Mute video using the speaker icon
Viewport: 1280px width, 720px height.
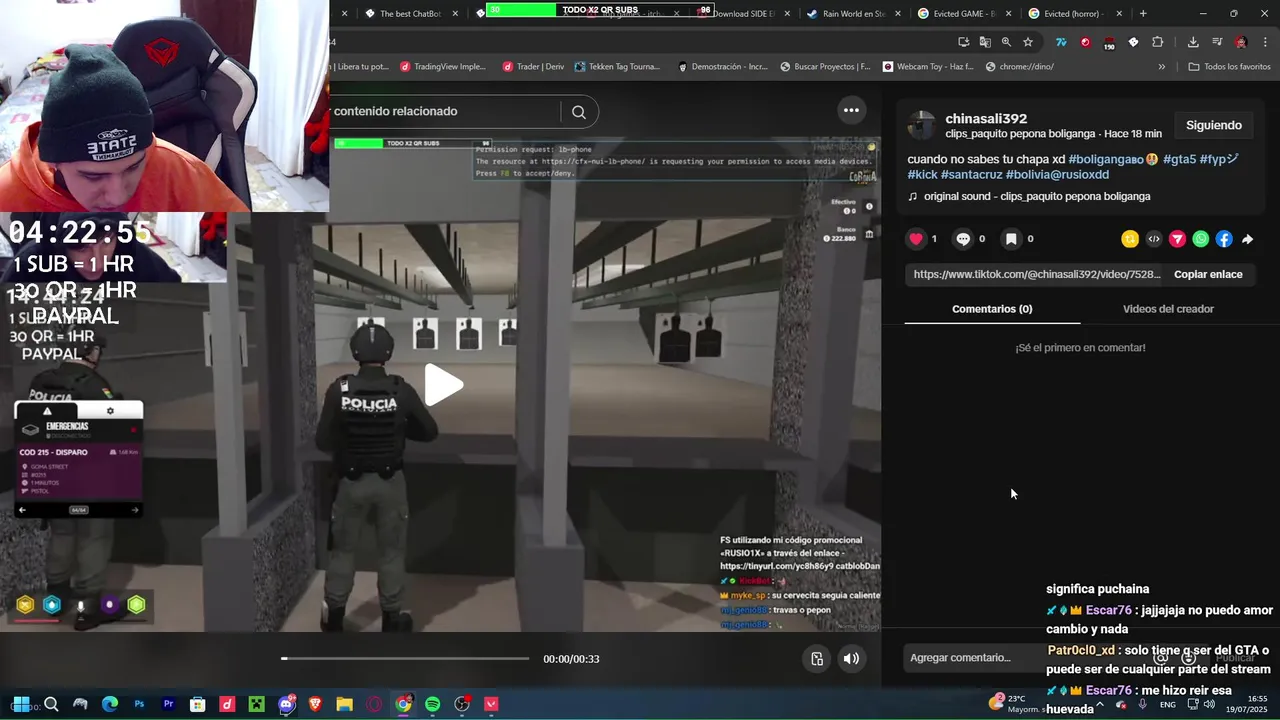tap(851, 658)
